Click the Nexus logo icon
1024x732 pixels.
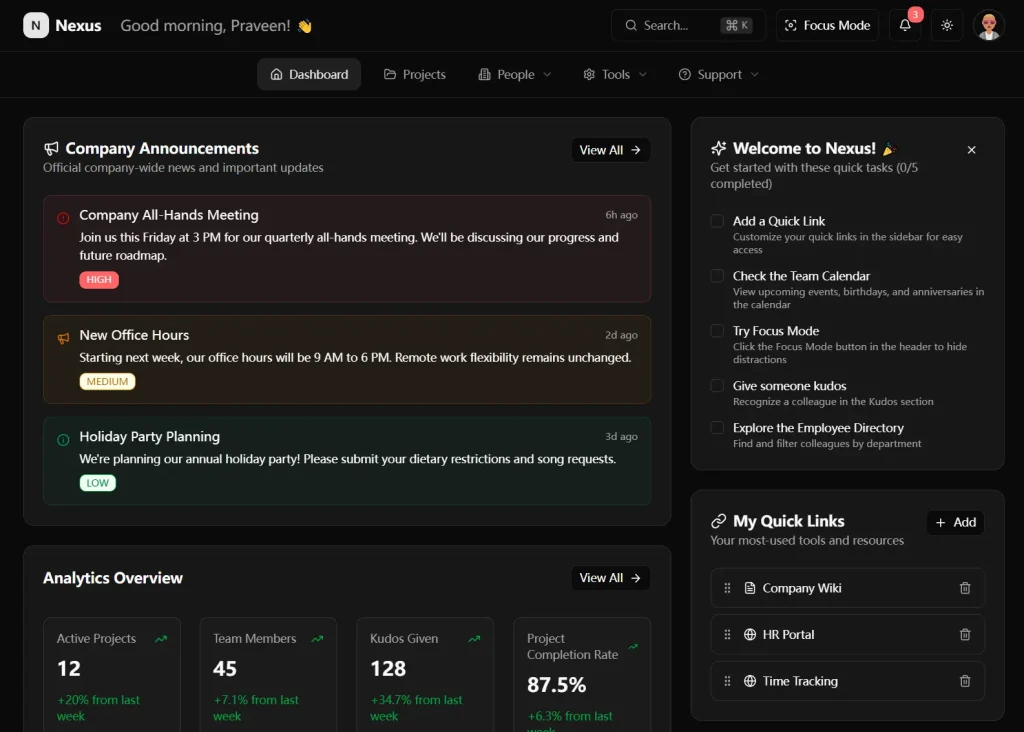(34, 25)
